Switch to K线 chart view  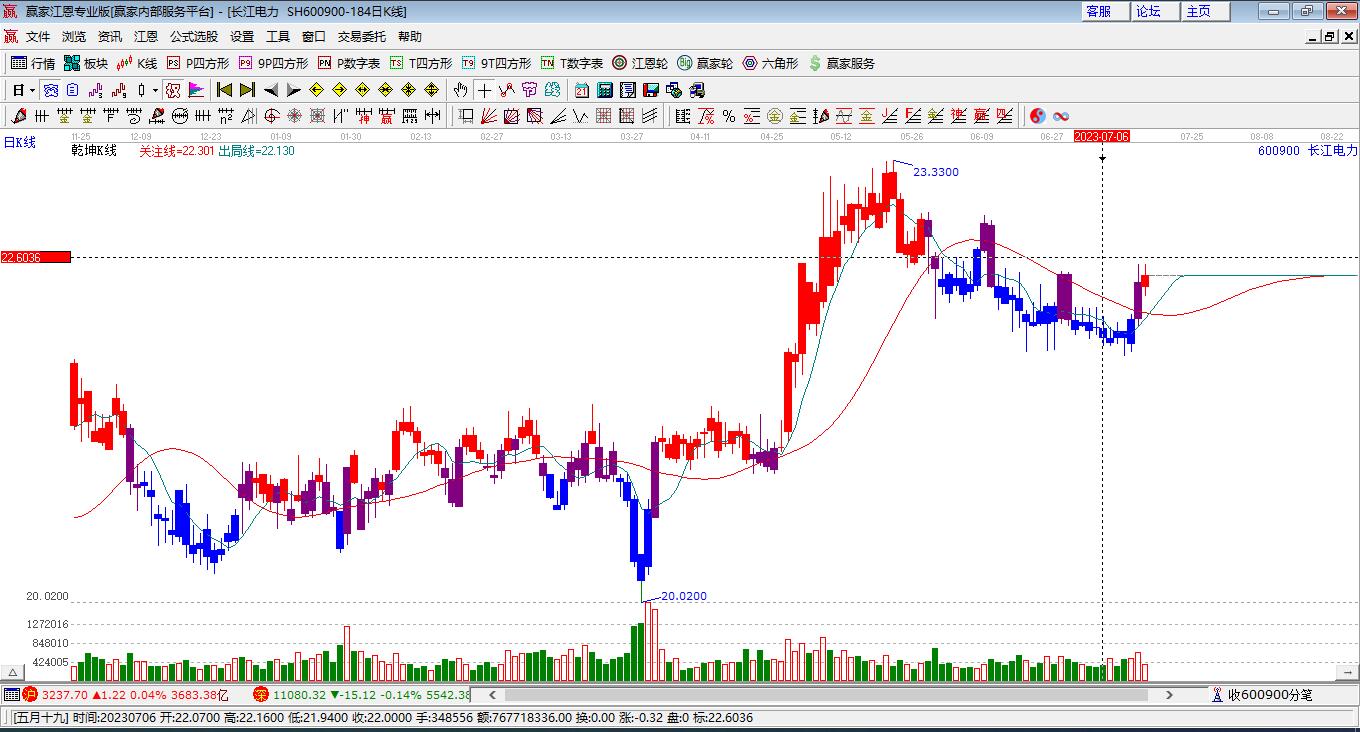pyautogui.click(x=137, y=63)
